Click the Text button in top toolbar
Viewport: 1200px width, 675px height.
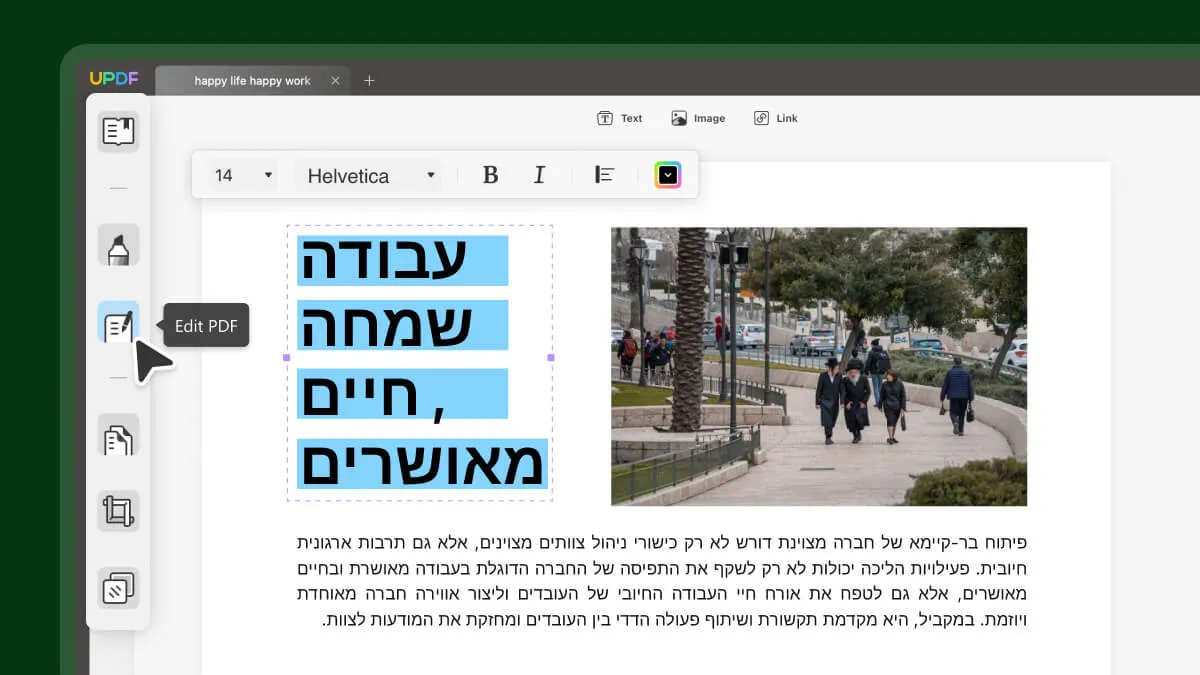point(620,118)
